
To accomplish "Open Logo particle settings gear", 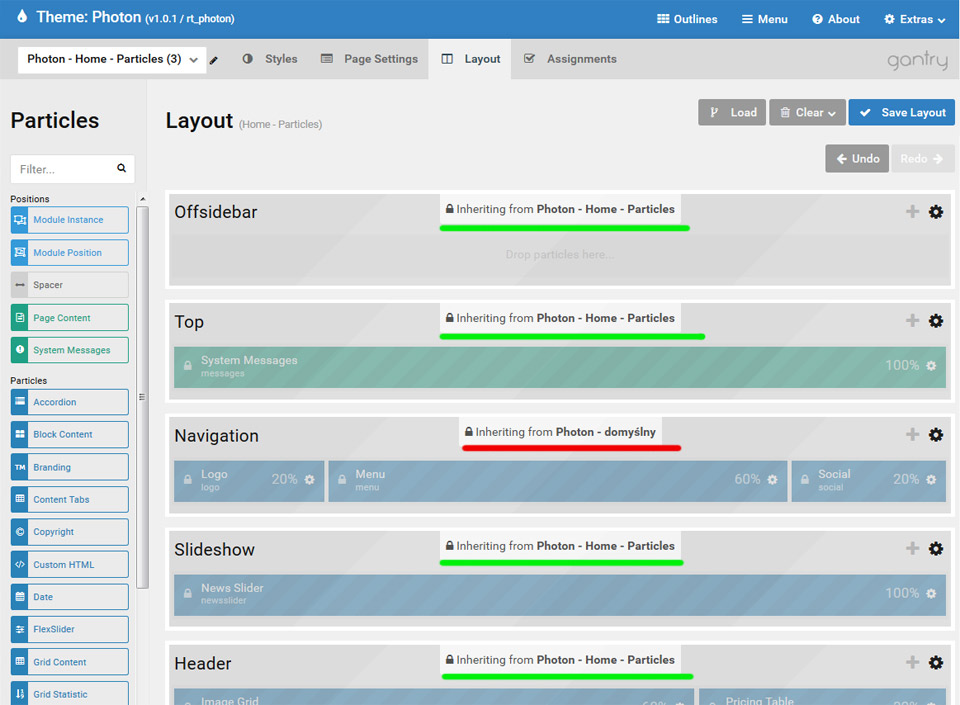I will [x=309, y=480].
